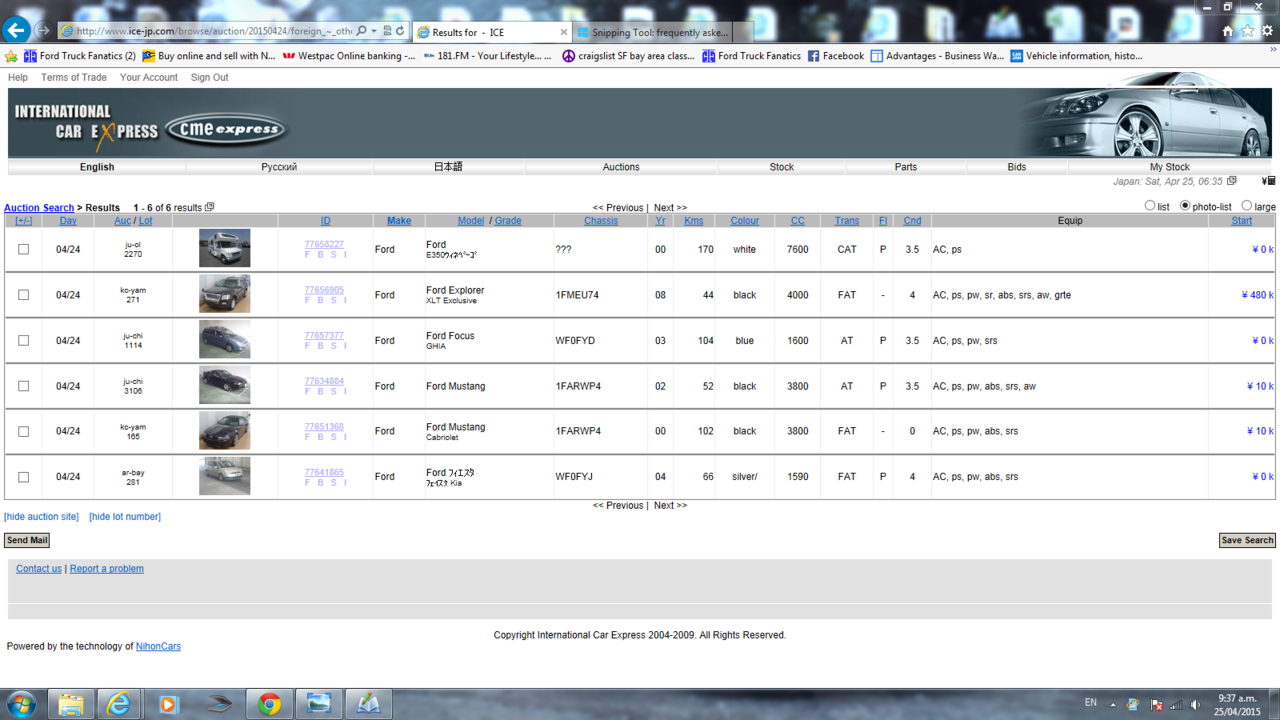Tick the checkbox for lot 2270 Ford E350
Image resolution: width=1280 pixels, height=720 pixels.
23,249
